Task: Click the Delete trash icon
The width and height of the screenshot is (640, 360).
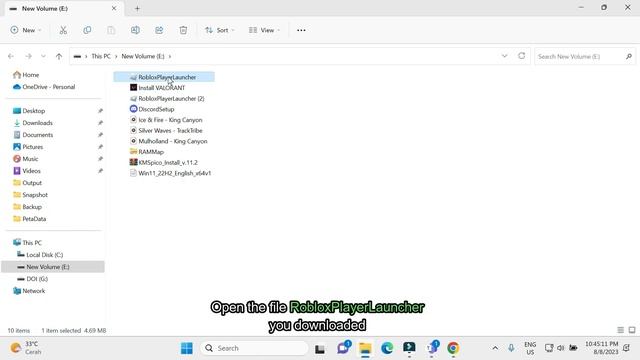Action: click(x=183, y=30)
